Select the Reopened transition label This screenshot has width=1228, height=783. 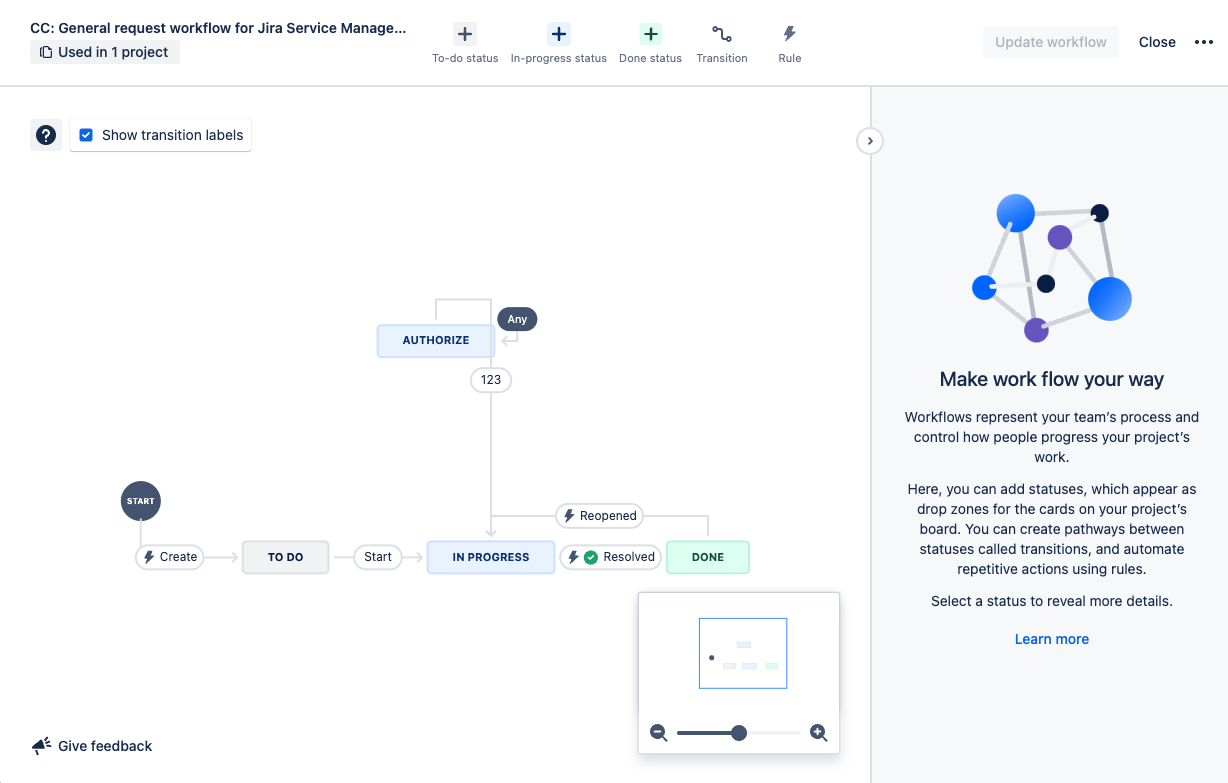tap(600, 516)
